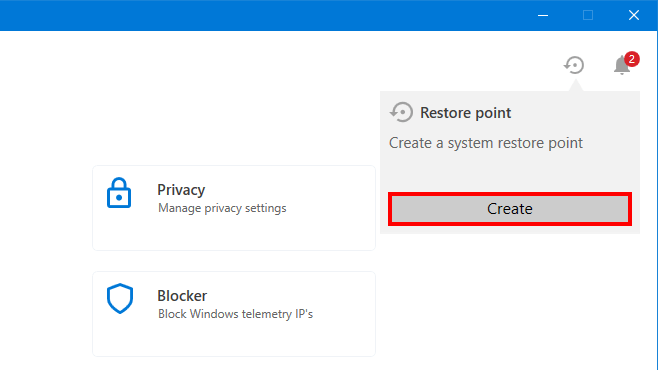Click 'Create a system restore point' description
This screenshot has width=658, height=370.
tap(486, 143)
